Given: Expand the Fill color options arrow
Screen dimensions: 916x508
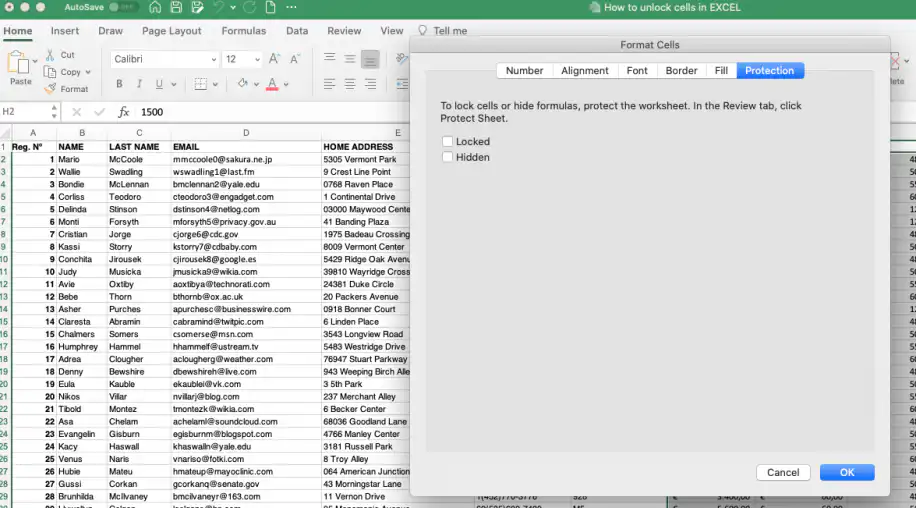Looking at the screenshot, I should coord(256,85).
